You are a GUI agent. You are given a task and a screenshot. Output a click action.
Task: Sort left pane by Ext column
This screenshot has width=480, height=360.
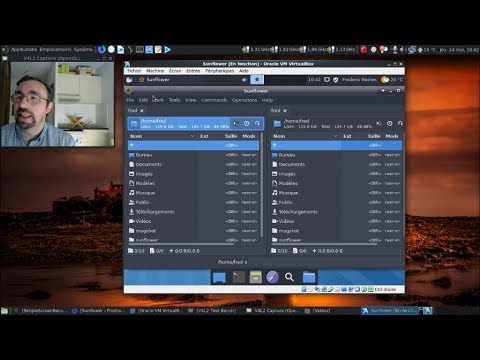pos(204,136)
